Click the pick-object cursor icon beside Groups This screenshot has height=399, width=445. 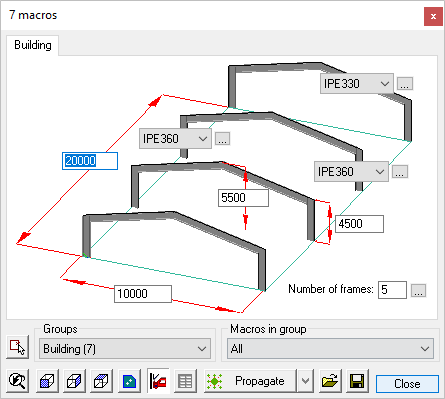coord(17,347)
